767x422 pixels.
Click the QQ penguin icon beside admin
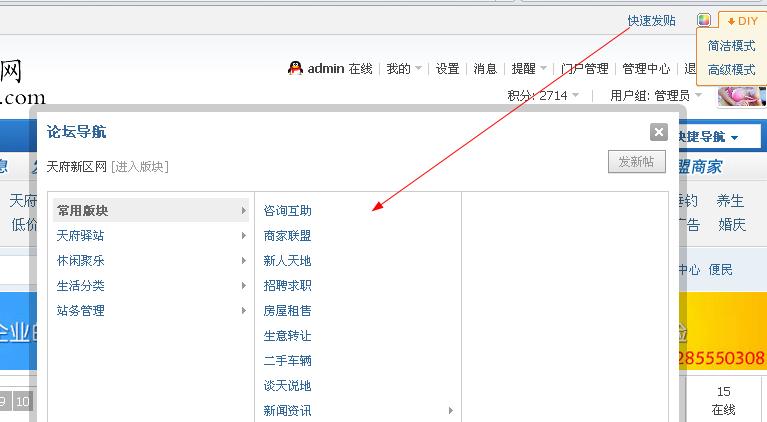pyautogui.click(x=295, y=68)
